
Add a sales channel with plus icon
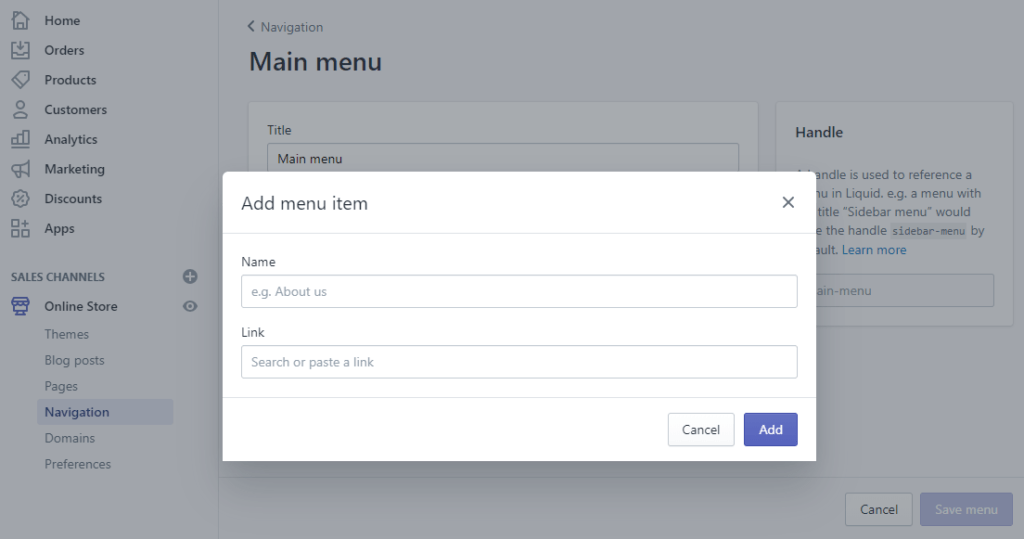pyautogui.click(x=190, y=277)
